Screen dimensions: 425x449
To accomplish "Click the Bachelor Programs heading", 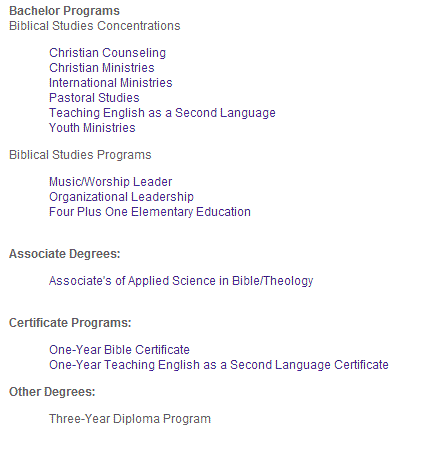I will (64, 11).
